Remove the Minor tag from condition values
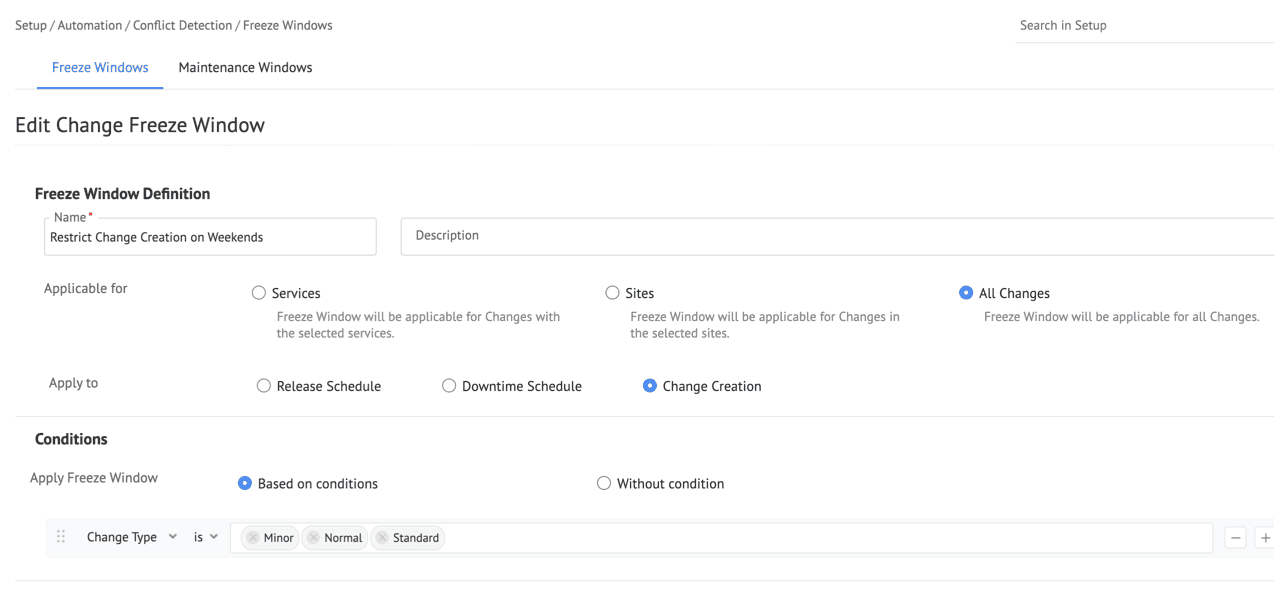The height and width of the screenshot is (590, 1275). (x=252, y=538)
